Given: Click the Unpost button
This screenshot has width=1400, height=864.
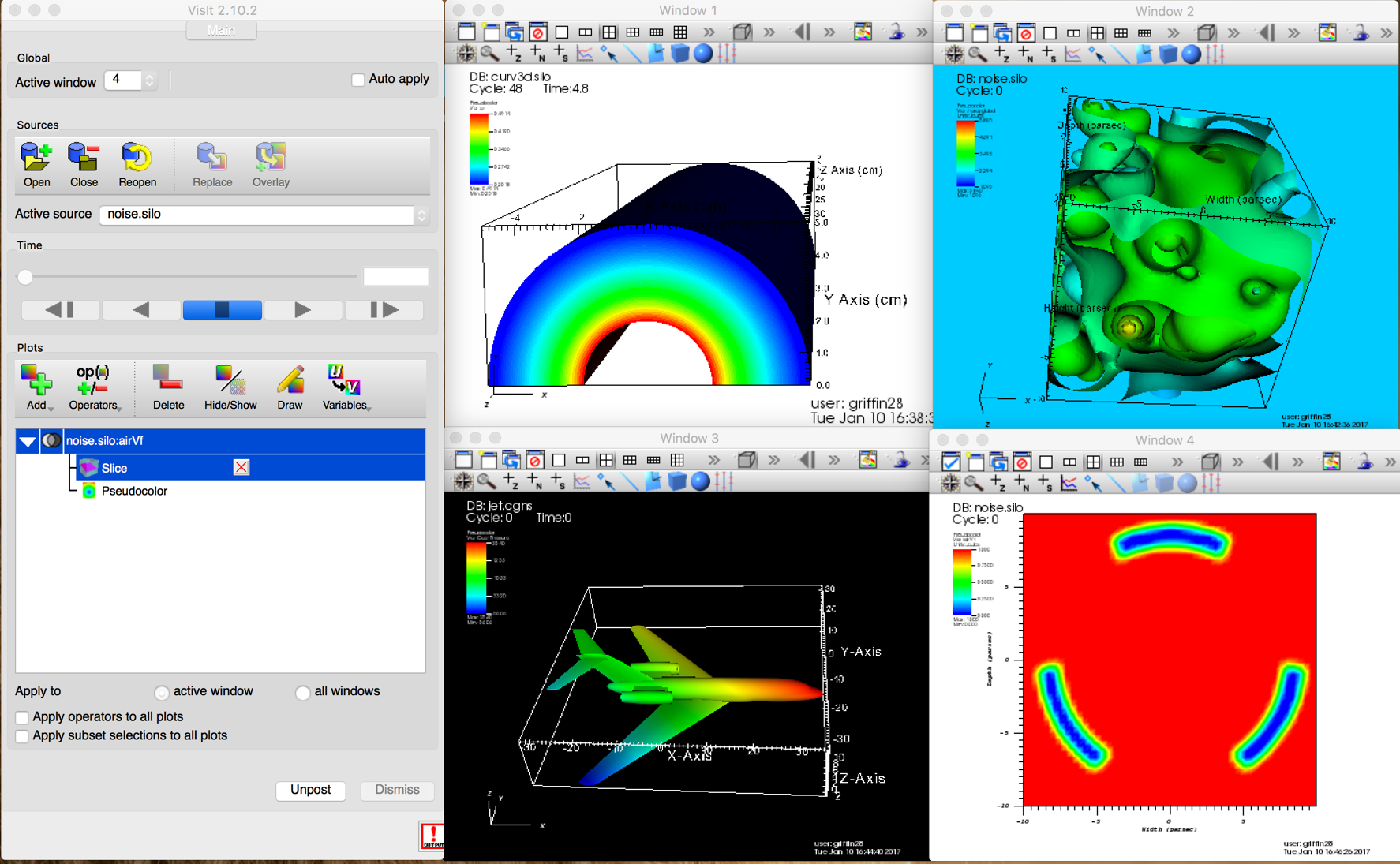Looking at the screenshot, I should [x=310, y=790].
